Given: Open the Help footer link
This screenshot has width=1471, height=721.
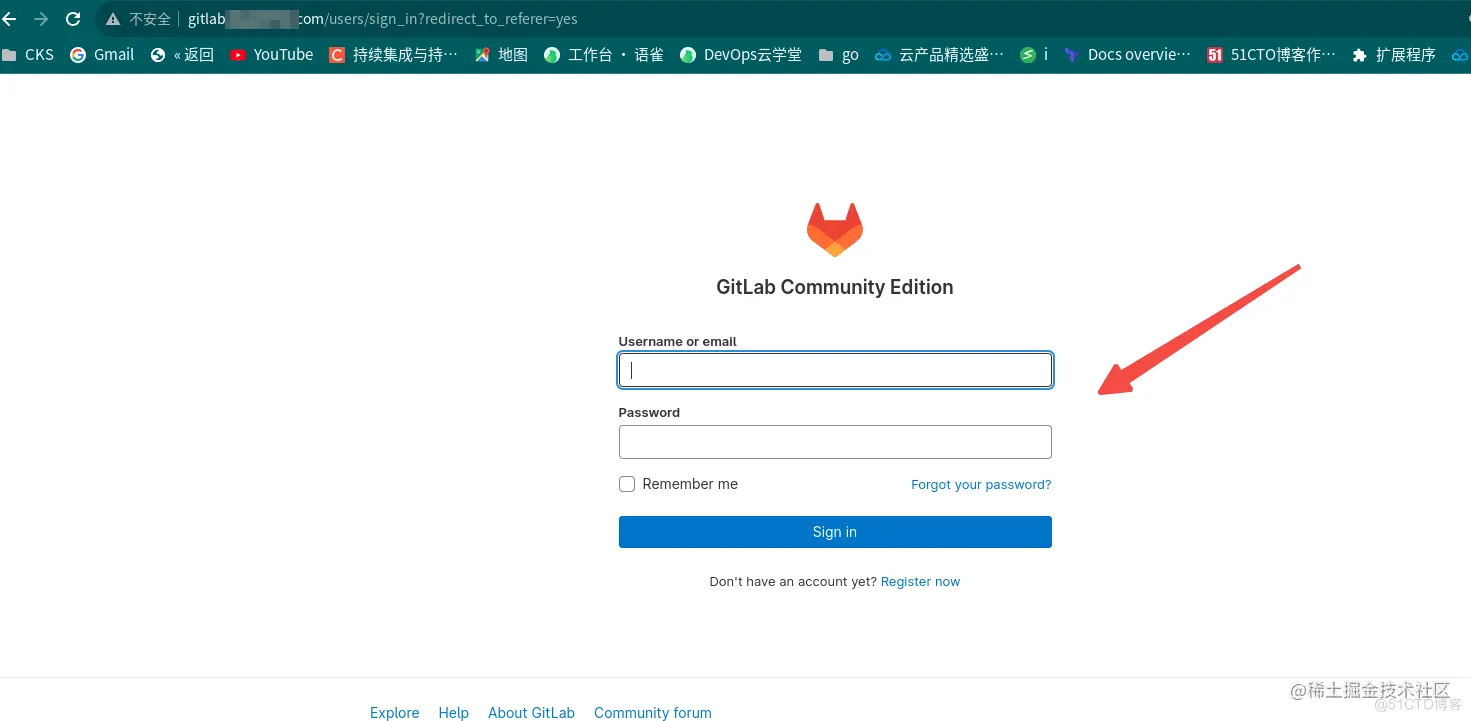Looking at the screenshot, I should (x=453, y=713).
